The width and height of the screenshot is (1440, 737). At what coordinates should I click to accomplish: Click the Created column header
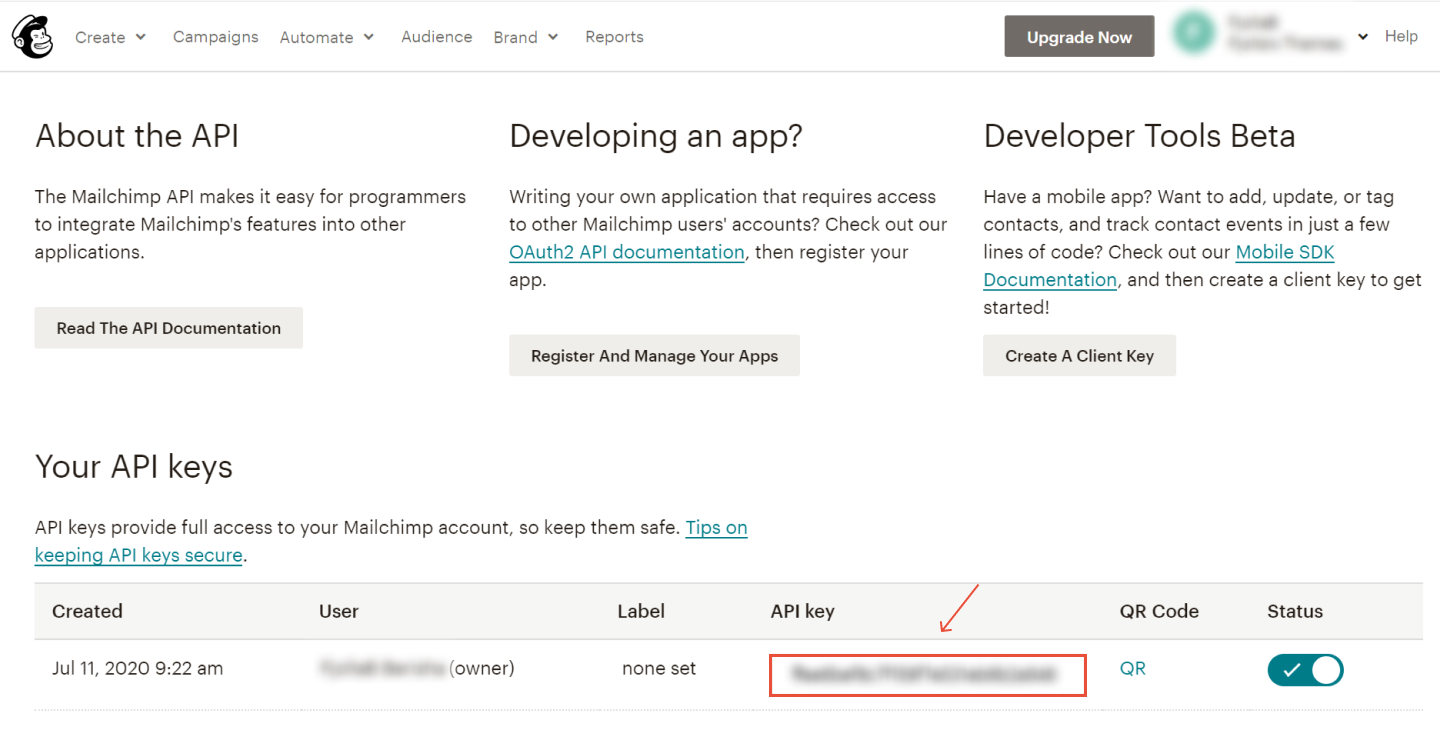click(x=87, y=611)
